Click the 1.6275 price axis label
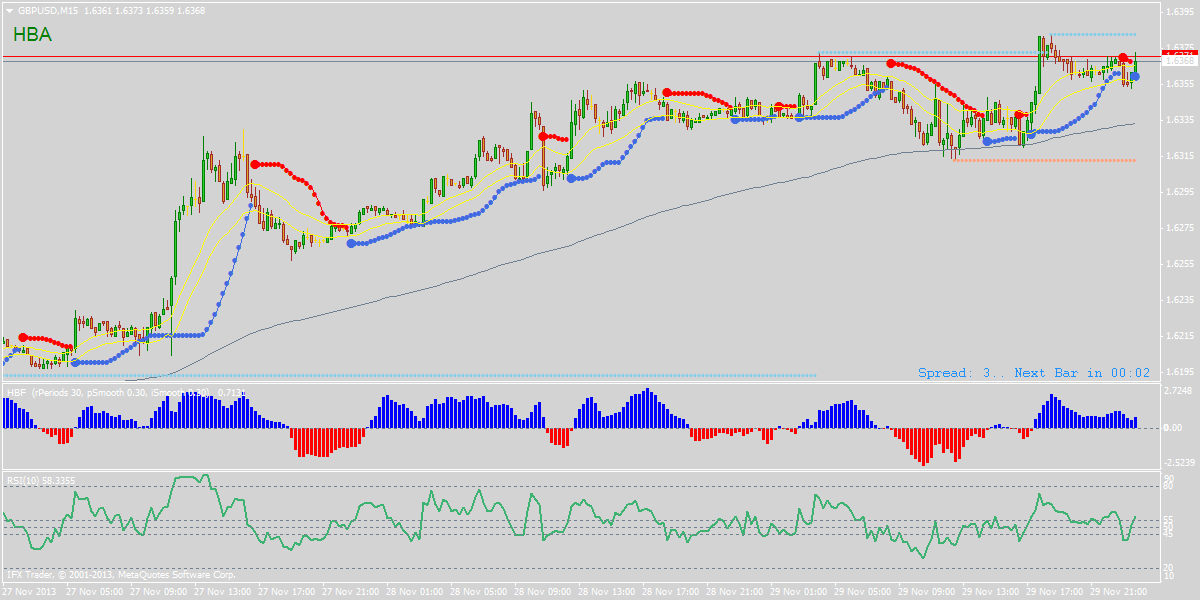The image size is (1200, 600). (1180, 228)
